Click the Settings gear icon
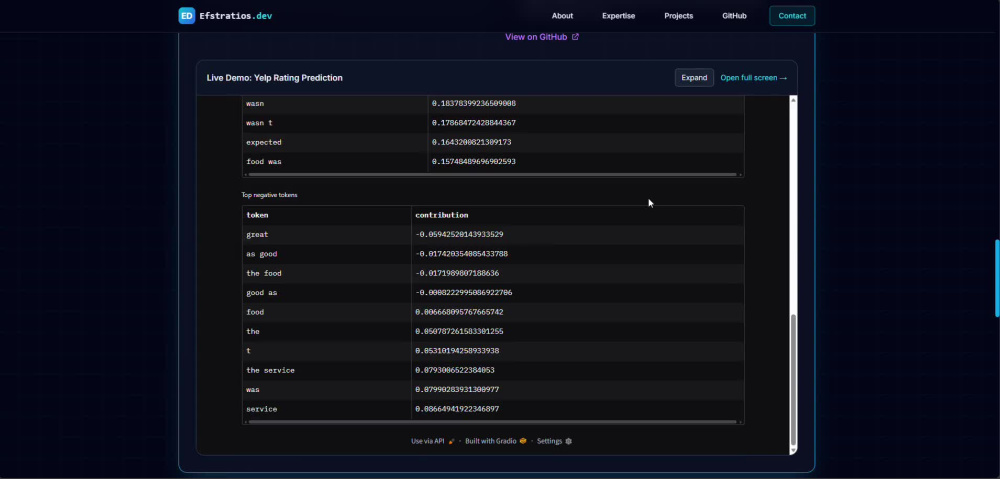The image size is (1000, 479). point(568,441)
